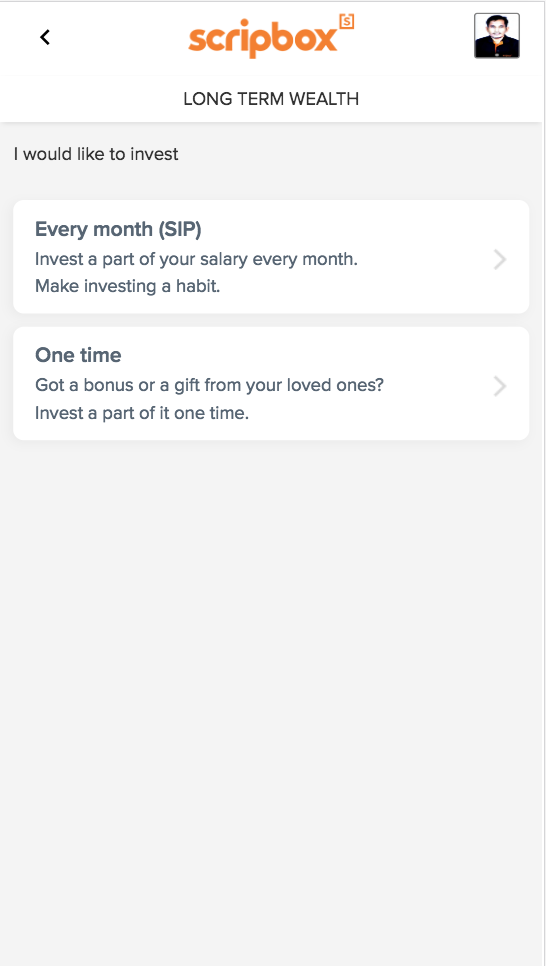The image size is (546, 966).
Task: Go back using the left arrow icon
Action: click(x=44, y=38)
